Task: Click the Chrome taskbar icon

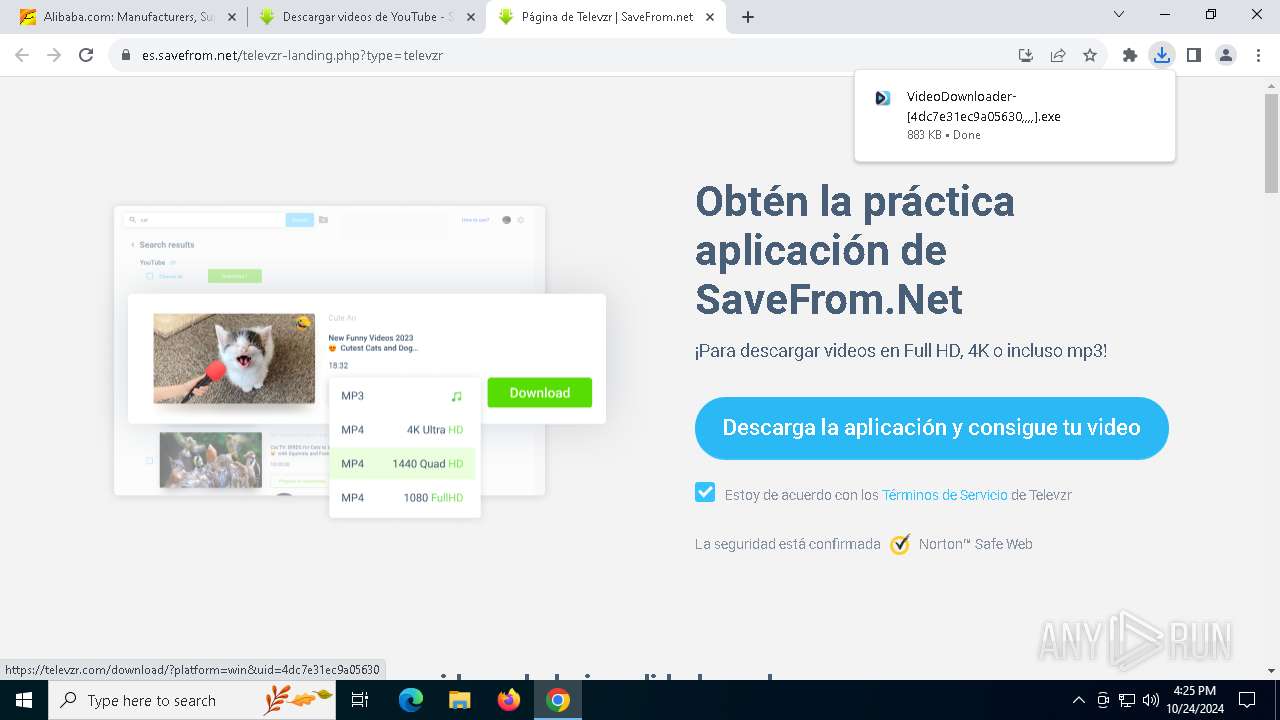Action: coord(558,700)
